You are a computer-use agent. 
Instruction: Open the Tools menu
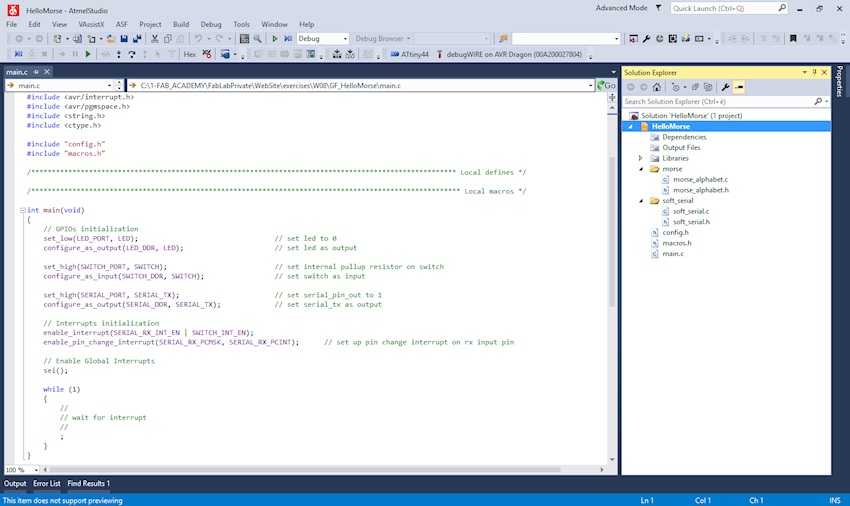[241, 24]
